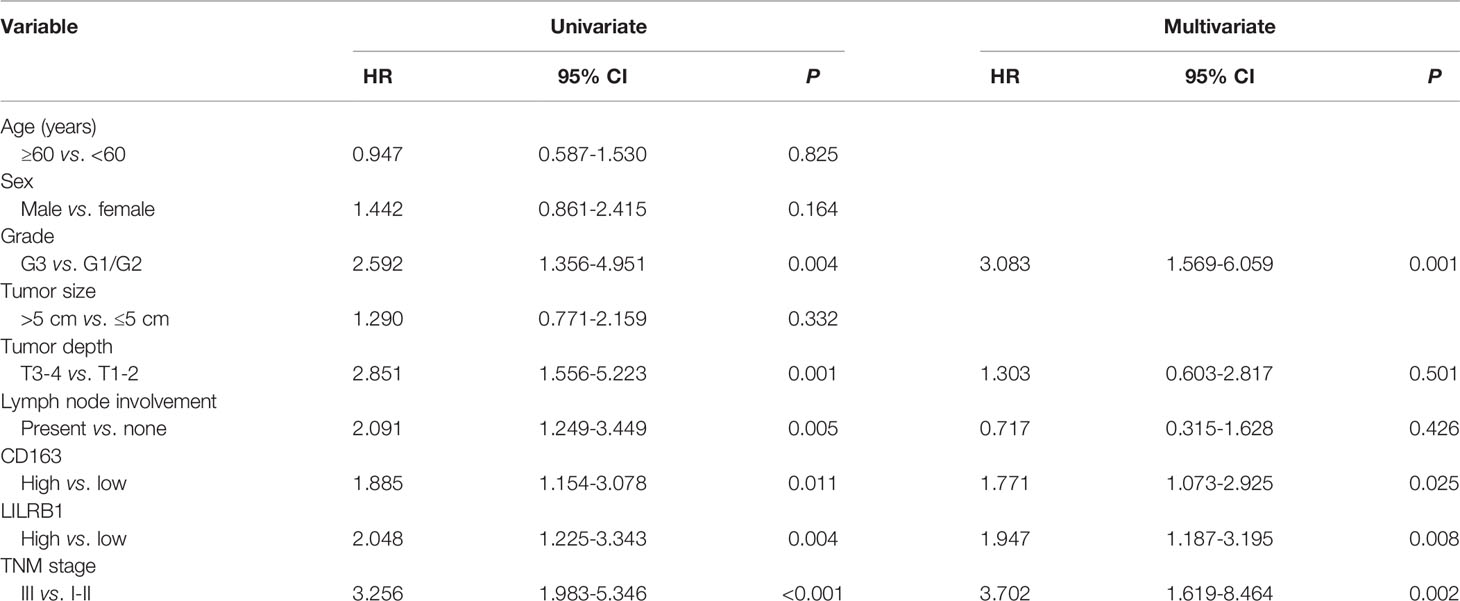Select the univariate P value <0.001

pyautogui.click(x=812, y=594)
